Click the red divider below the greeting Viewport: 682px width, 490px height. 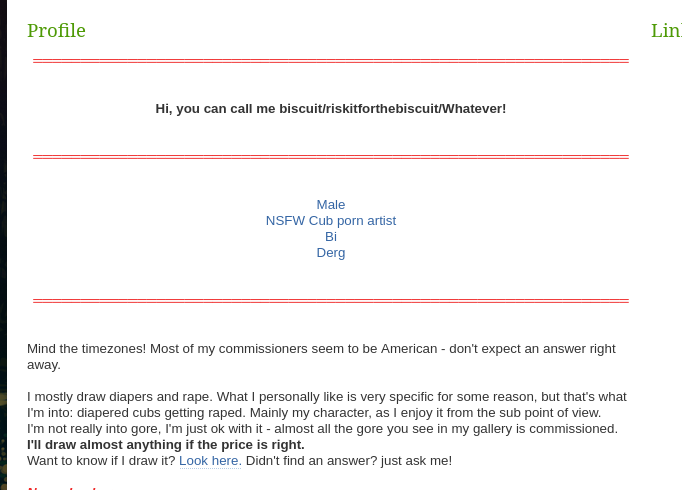330,157
